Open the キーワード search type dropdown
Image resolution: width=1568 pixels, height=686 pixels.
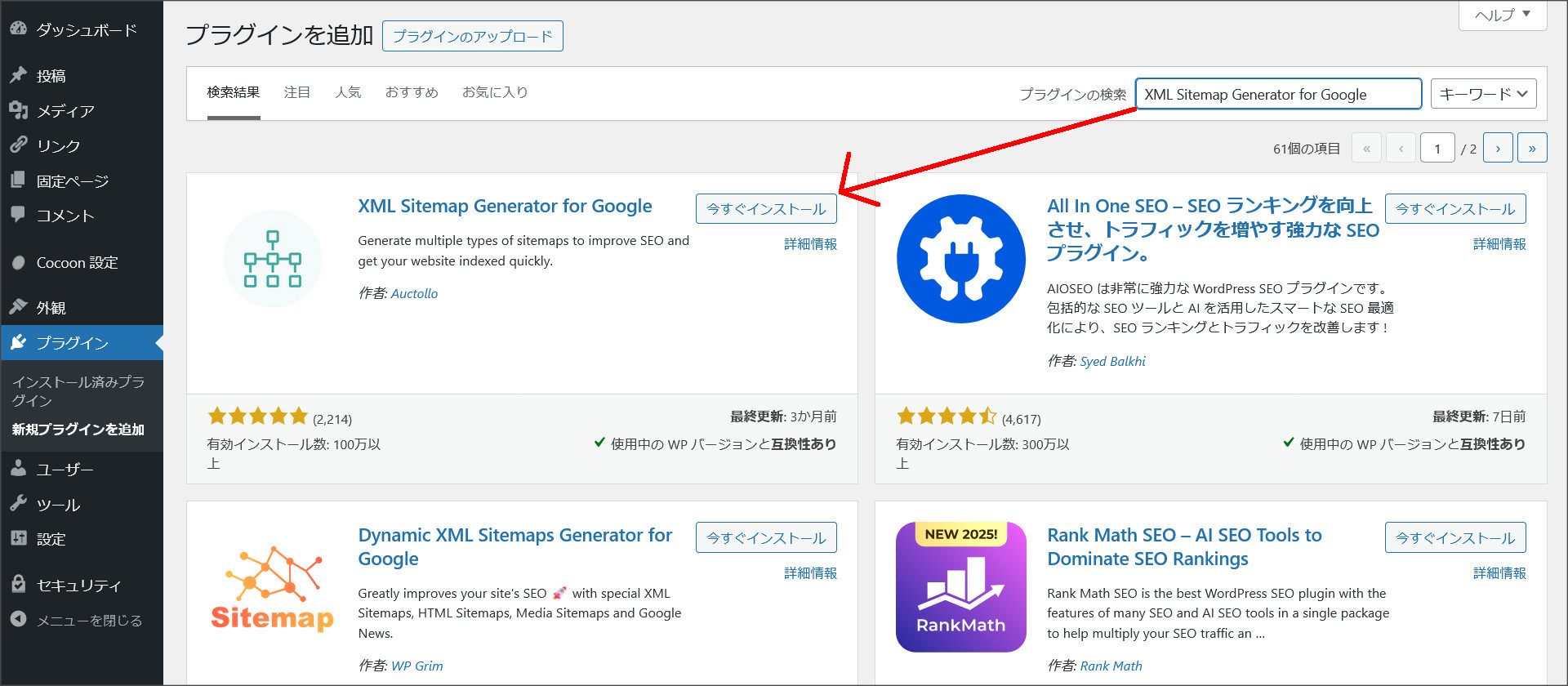coord(1483,94)
